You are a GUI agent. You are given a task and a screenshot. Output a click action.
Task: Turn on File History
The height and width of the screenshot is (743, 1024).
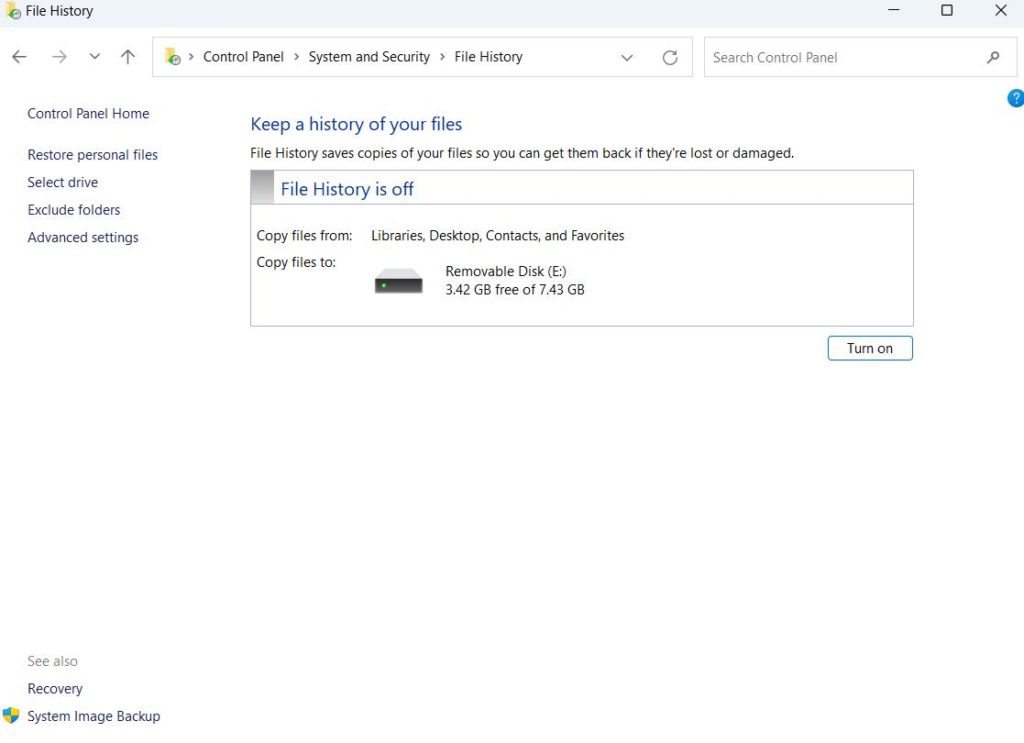click(x=870, y=348)
